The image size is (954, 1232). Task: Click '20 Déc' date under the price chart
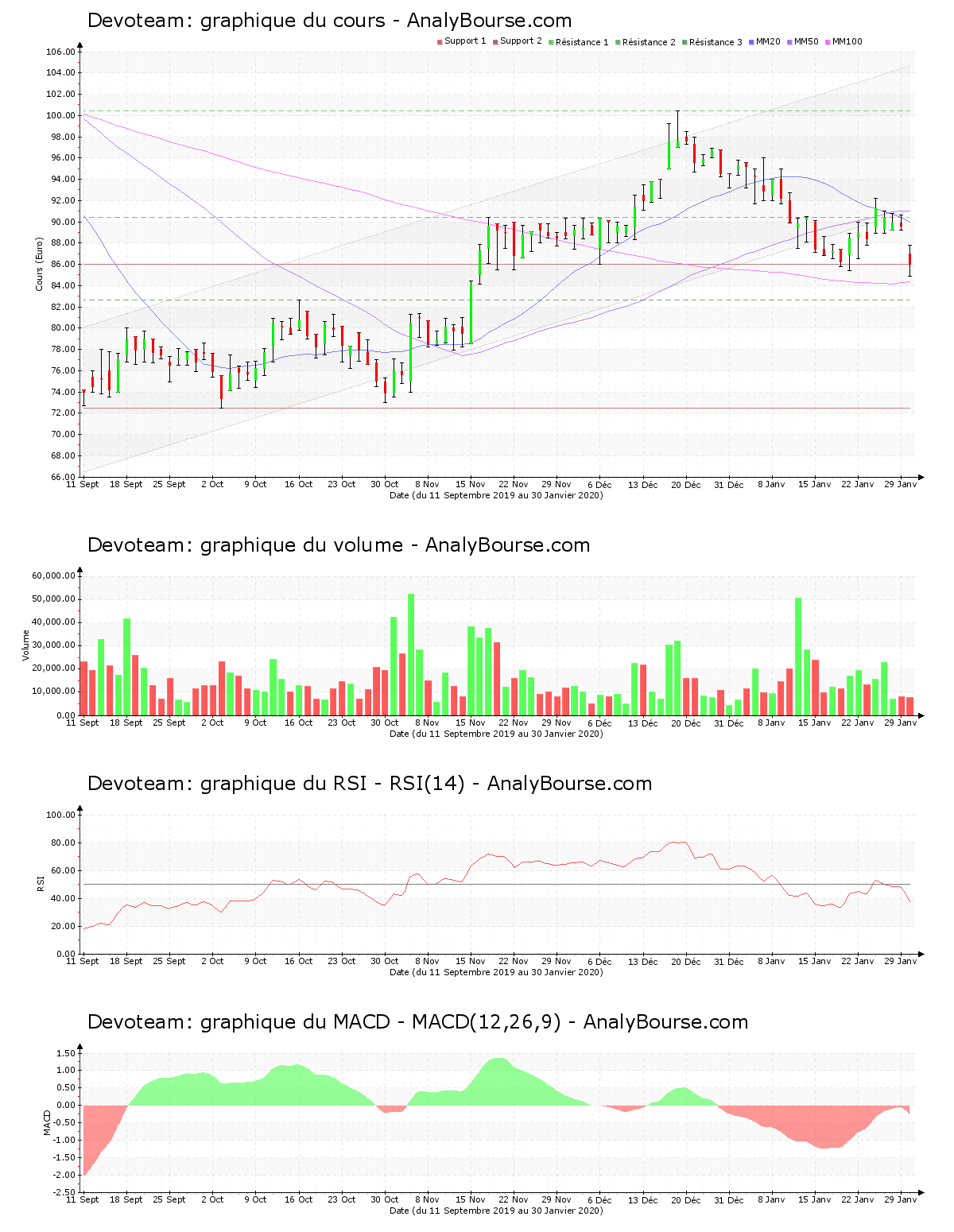click(686, 484)
